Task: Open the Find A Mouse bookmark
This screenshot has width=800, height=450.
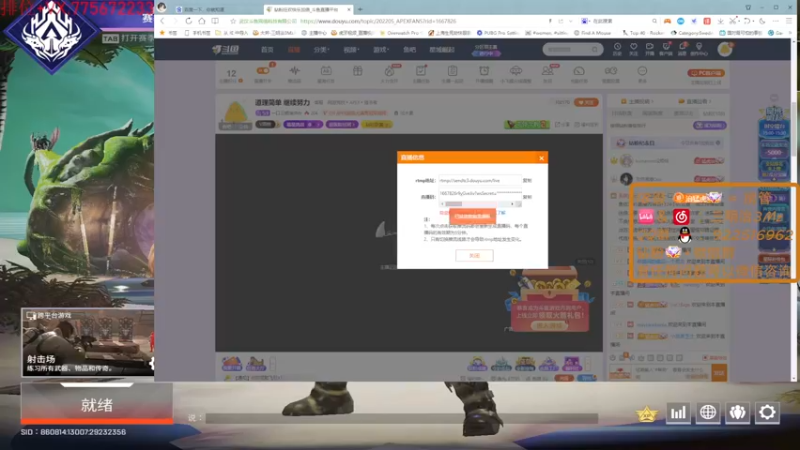Action: click(592, 33)
